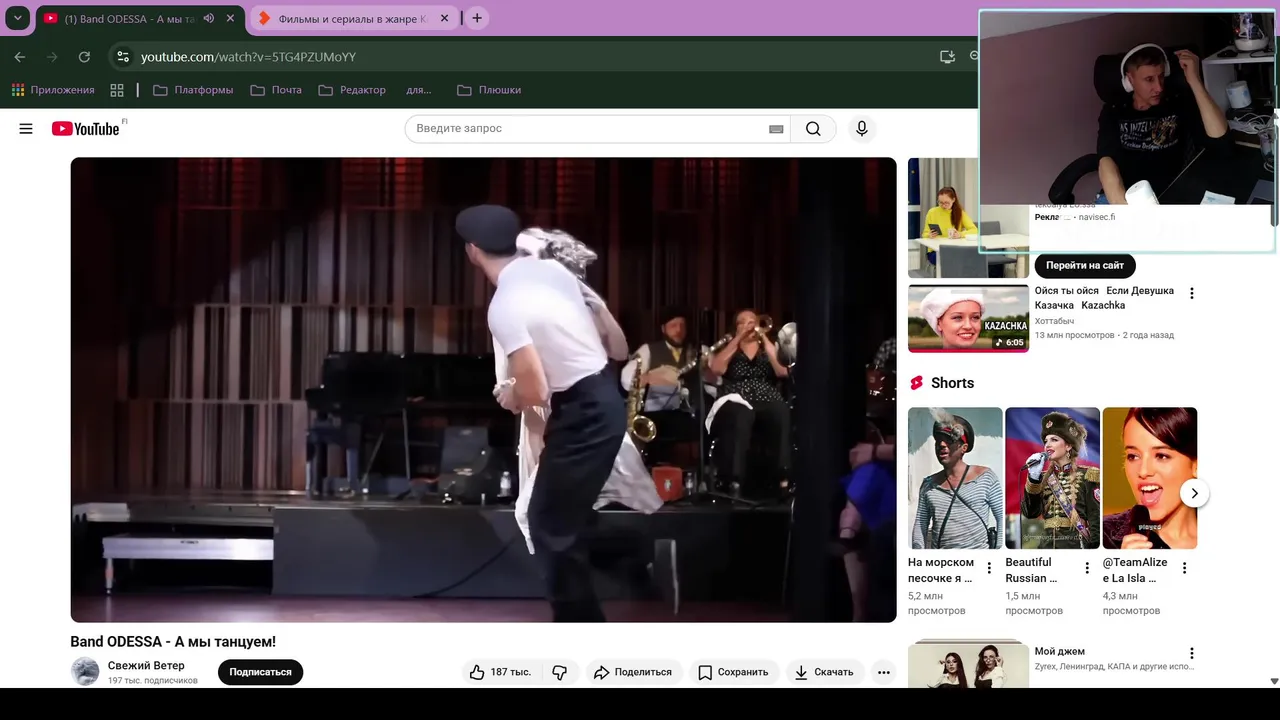The width and height of the screenshot is (1280, 720).
Task: Open the on-screen keyboard in search box
Action: 776,129
